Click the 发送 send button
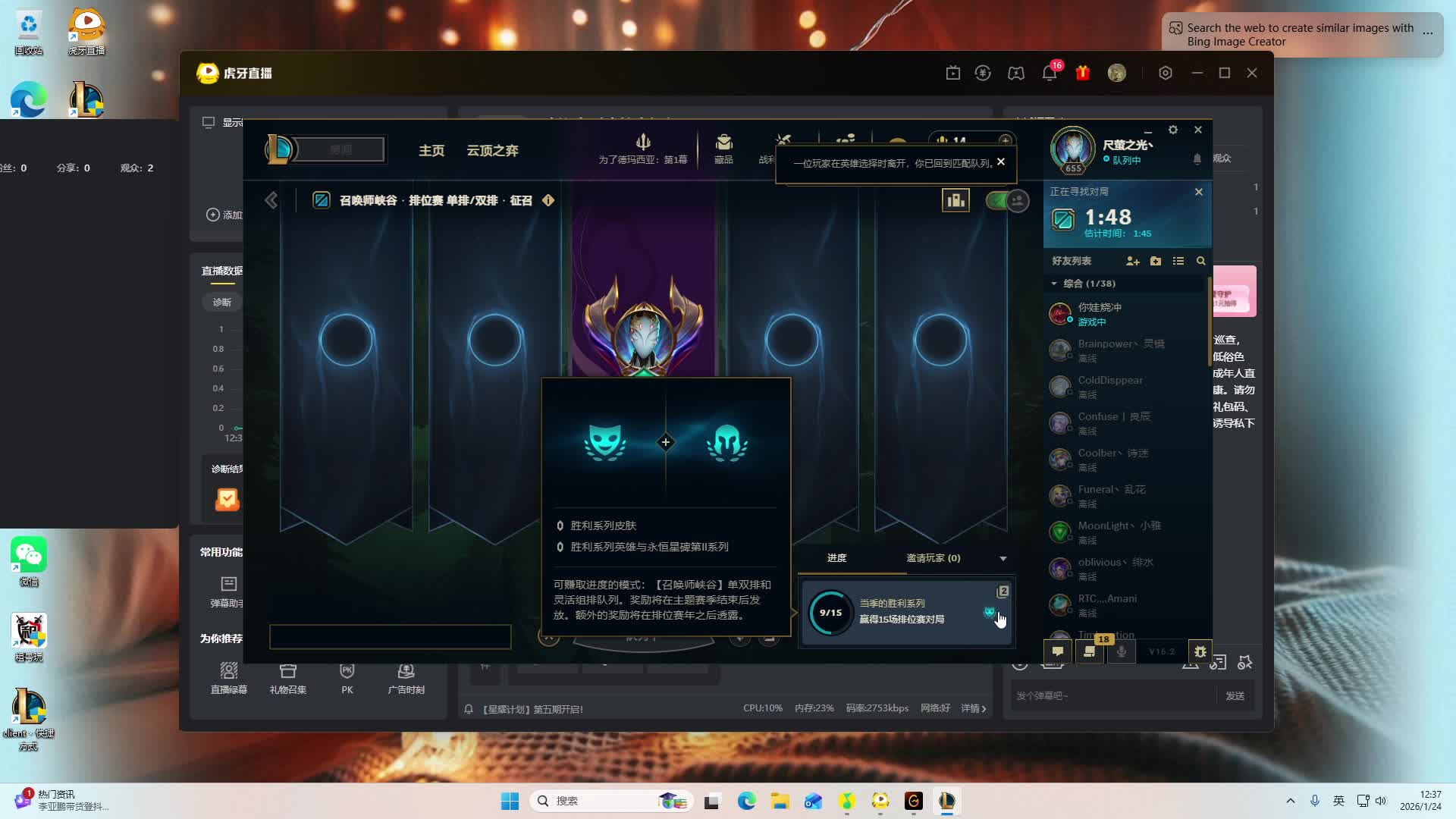This screenshot has width=1456, height=819. (x=1235, y=695)
